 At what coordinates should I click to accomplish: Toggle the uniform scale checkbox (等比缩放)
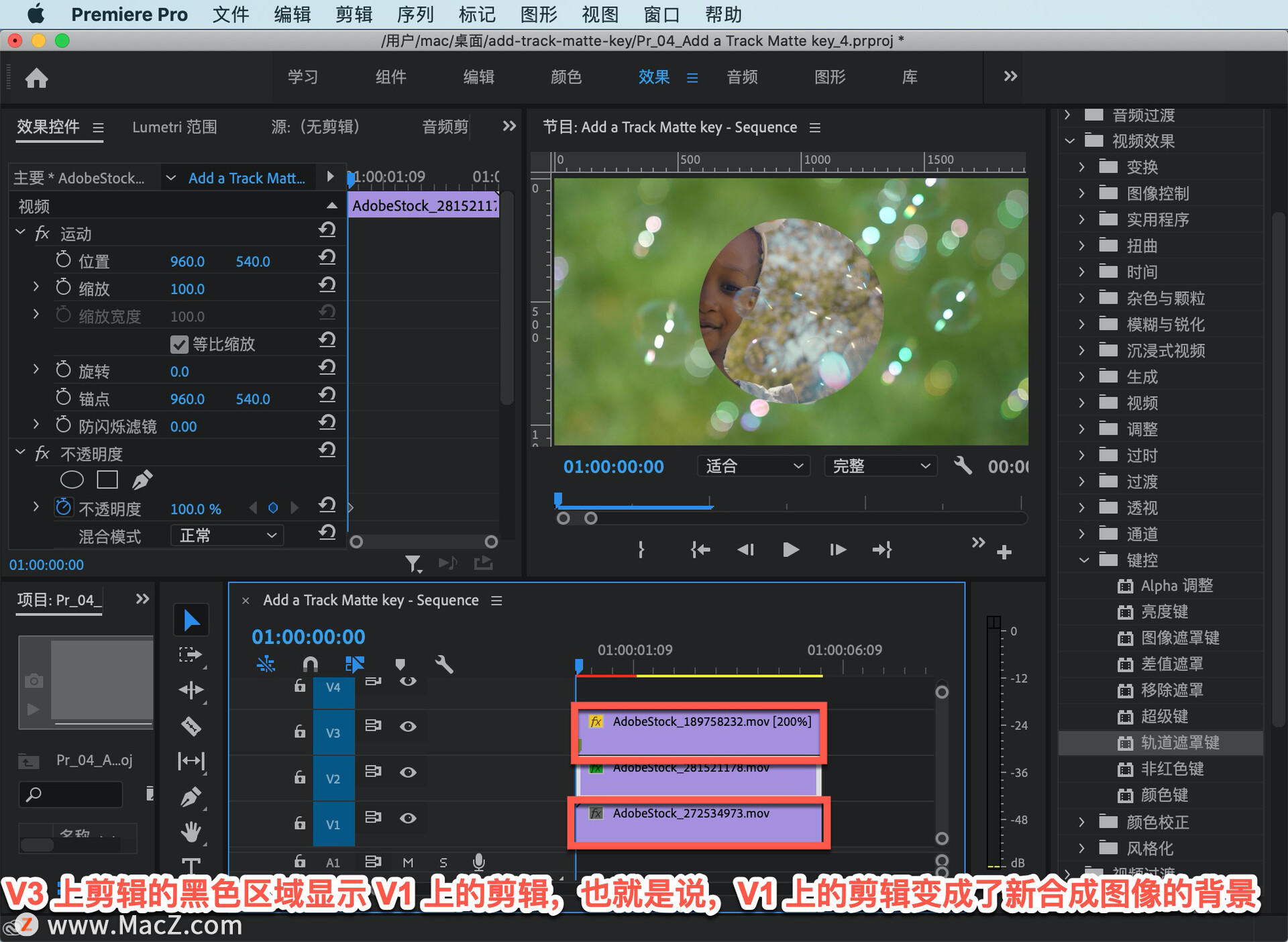pos(179,345)
